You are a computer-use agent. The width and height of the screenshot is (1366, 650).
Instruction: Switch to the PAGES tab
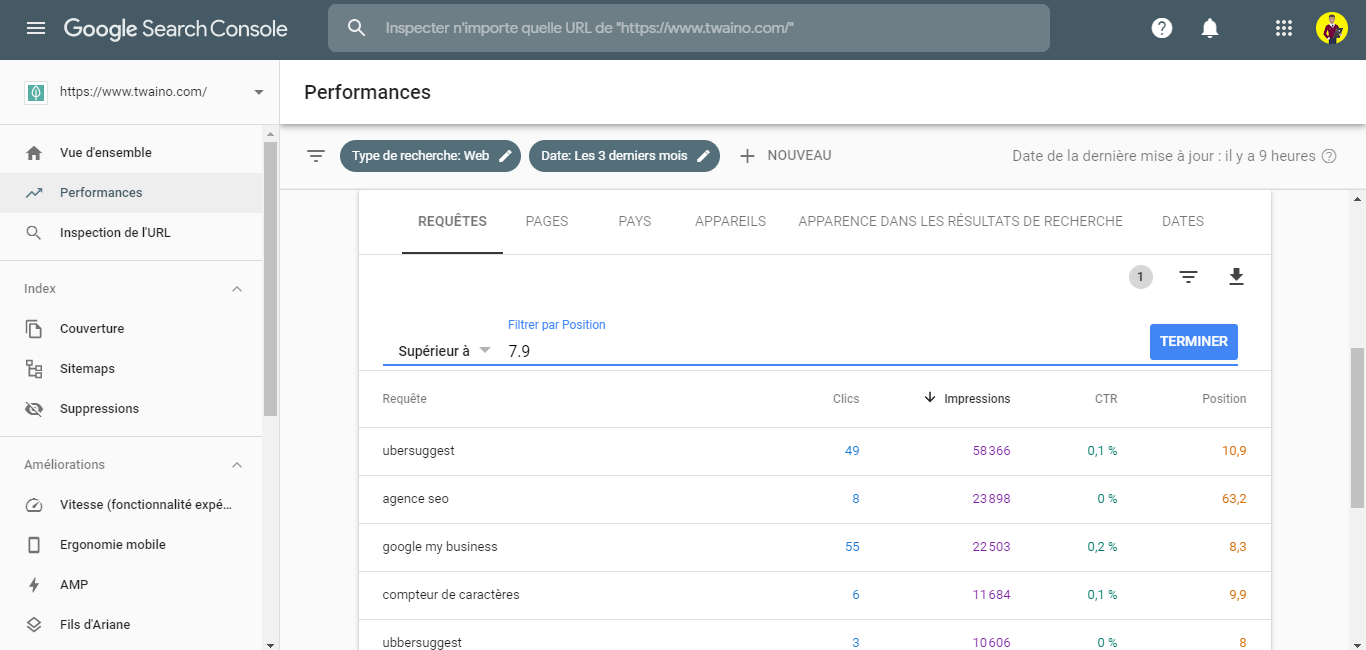(x=547, y=221)
